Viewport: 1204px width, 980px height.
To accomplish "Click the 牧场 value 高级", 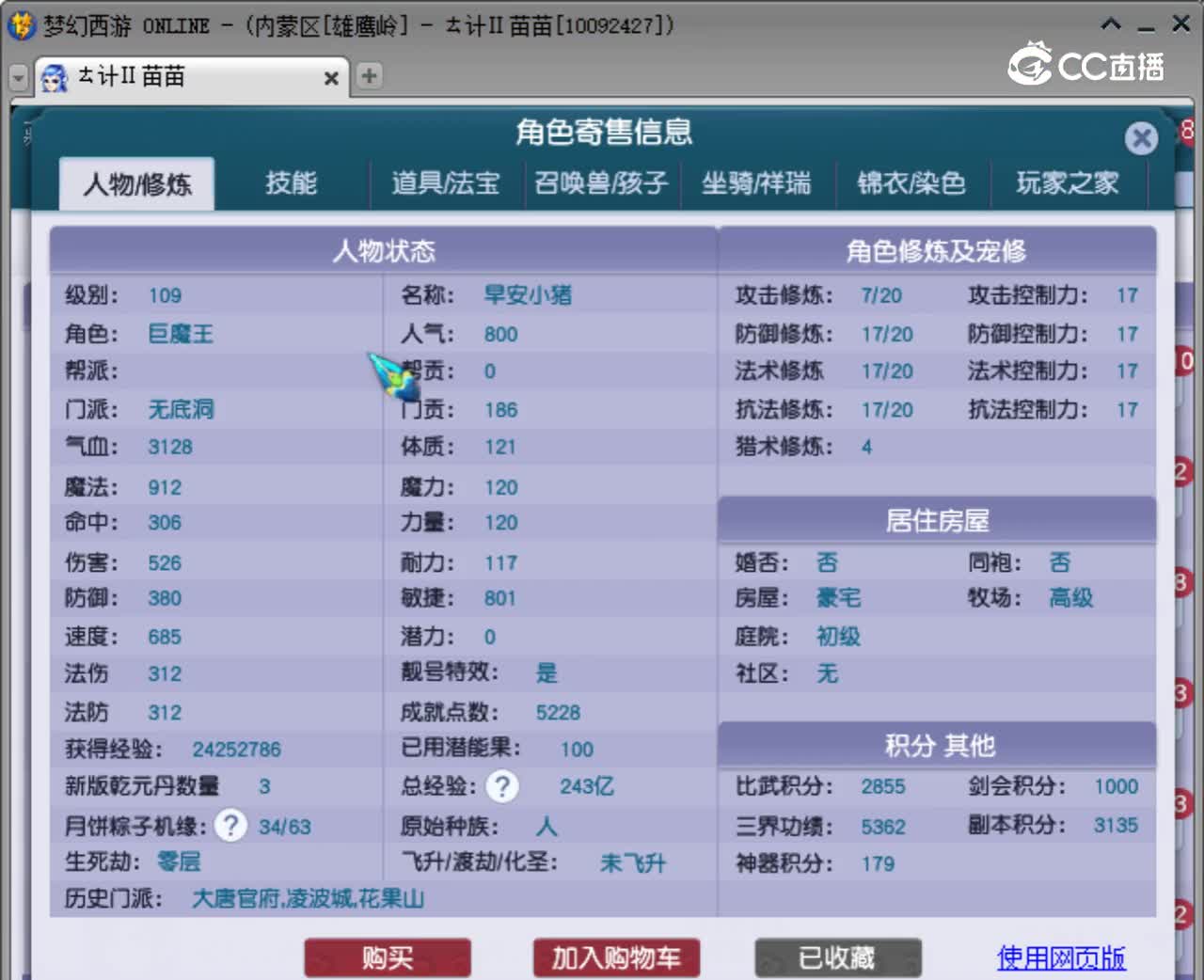I will point(1070,598).
